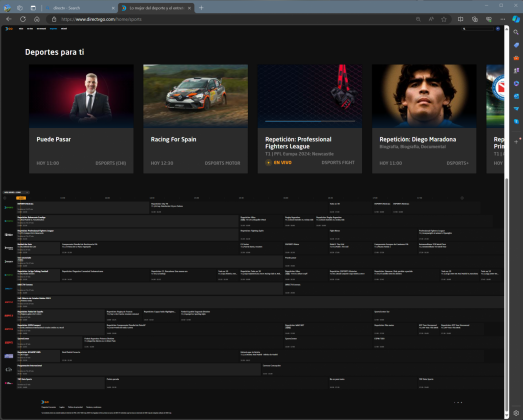Viewport: 523px width, 420px height.
Task: Select the first navigation item after logo
Action: [21, 29]
